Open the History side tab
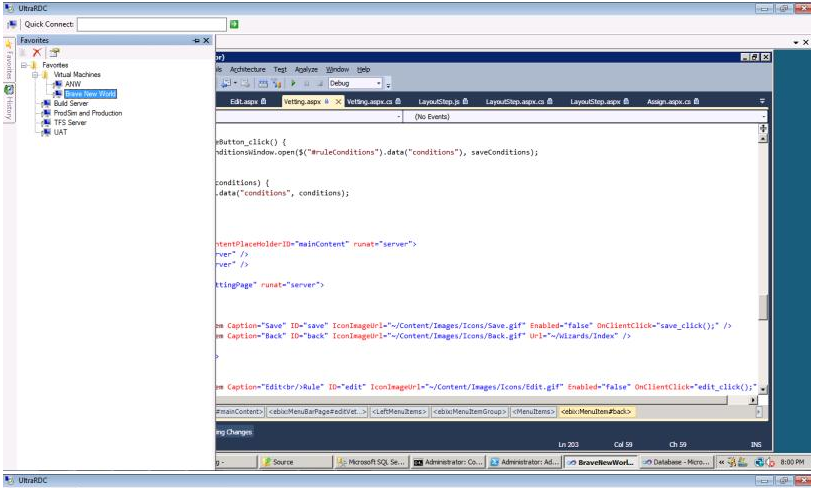Viewport: 815px width, 488px height. pos(9,103)
